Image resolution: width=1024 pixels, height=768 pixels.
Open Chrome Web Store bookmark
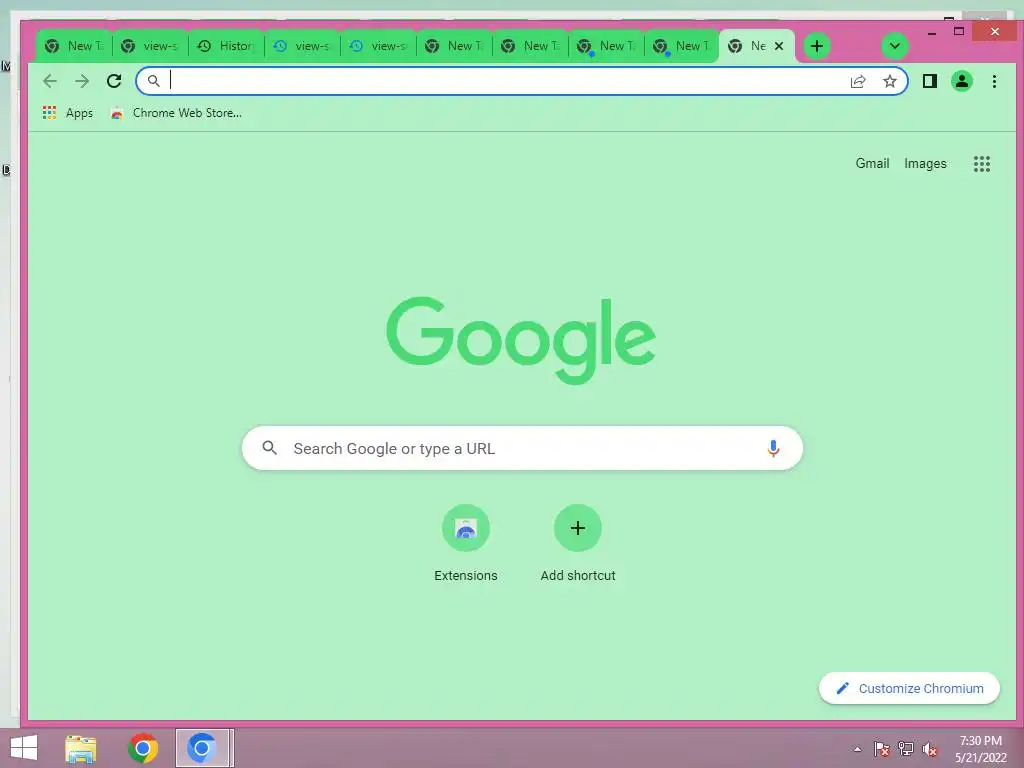(176, 113)
